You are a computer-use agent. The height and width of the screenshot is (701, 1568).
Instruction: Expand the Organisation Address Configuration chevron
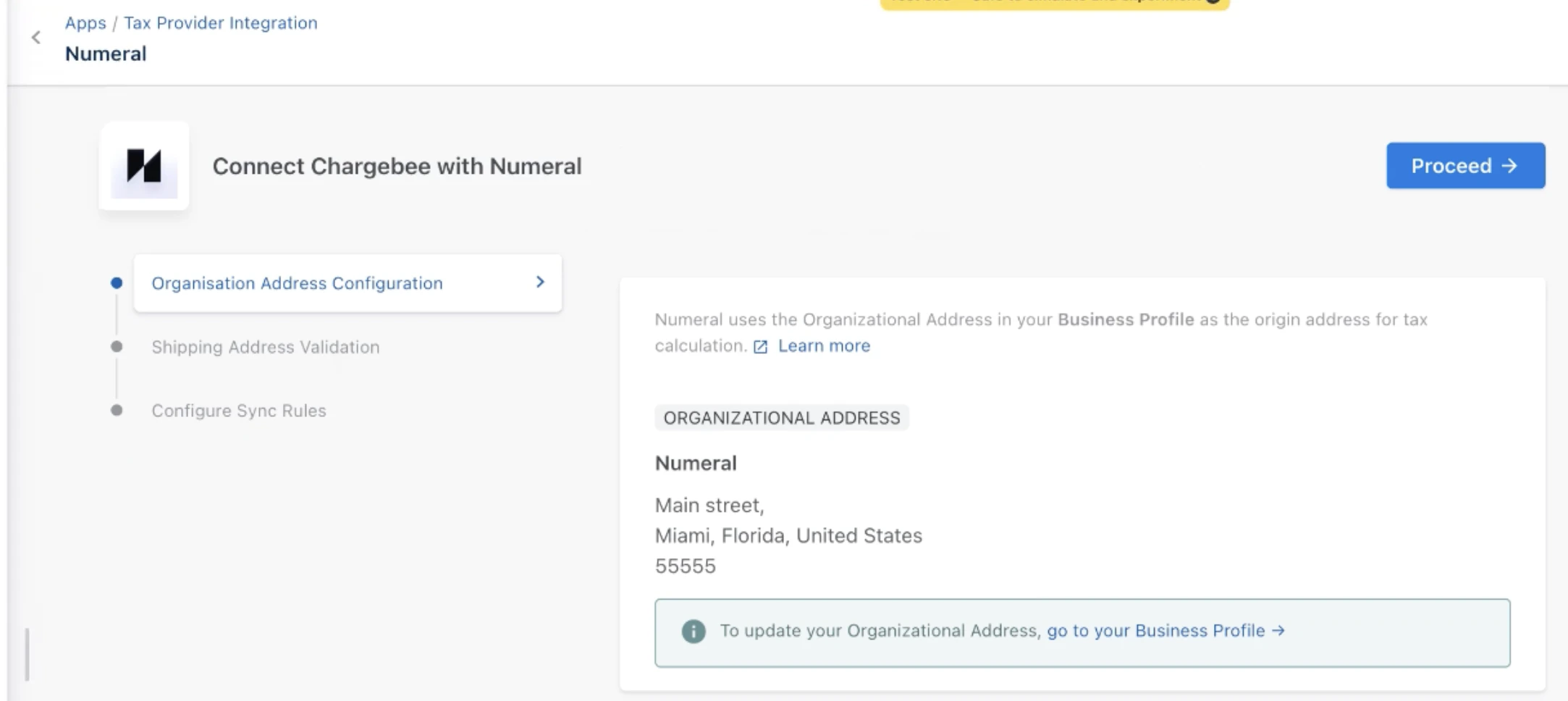[x=540, y=282]
